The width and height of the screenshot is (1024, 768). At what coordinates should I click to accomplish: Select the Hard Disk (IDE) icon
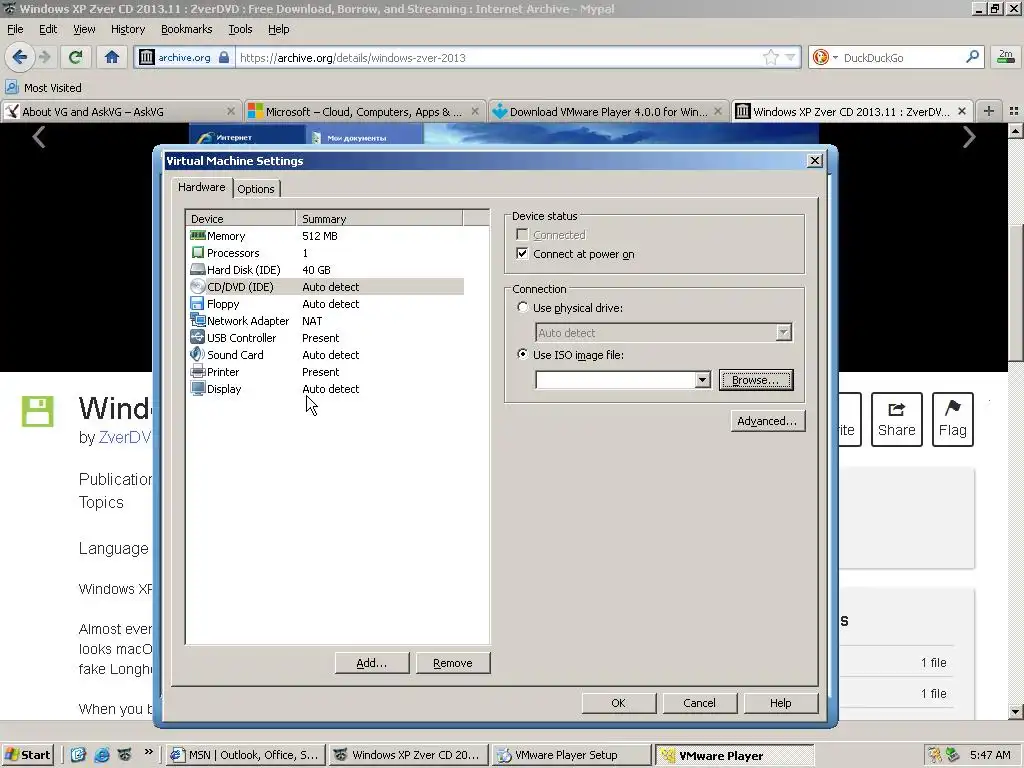(198, 269)
